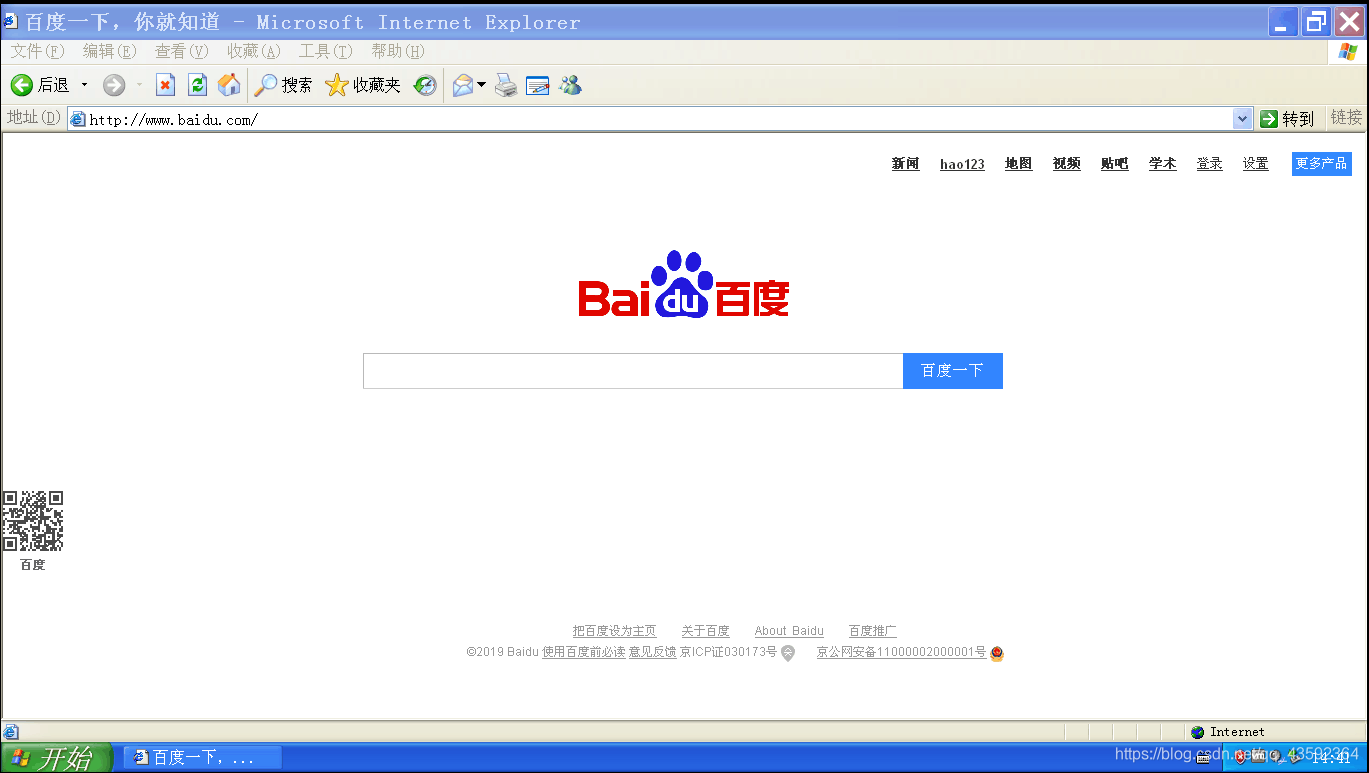Image resolution: width=1369 pixels, height=773 pixels.
Task: Click the 百度一下 search button
Action: [x=952, y=371]
